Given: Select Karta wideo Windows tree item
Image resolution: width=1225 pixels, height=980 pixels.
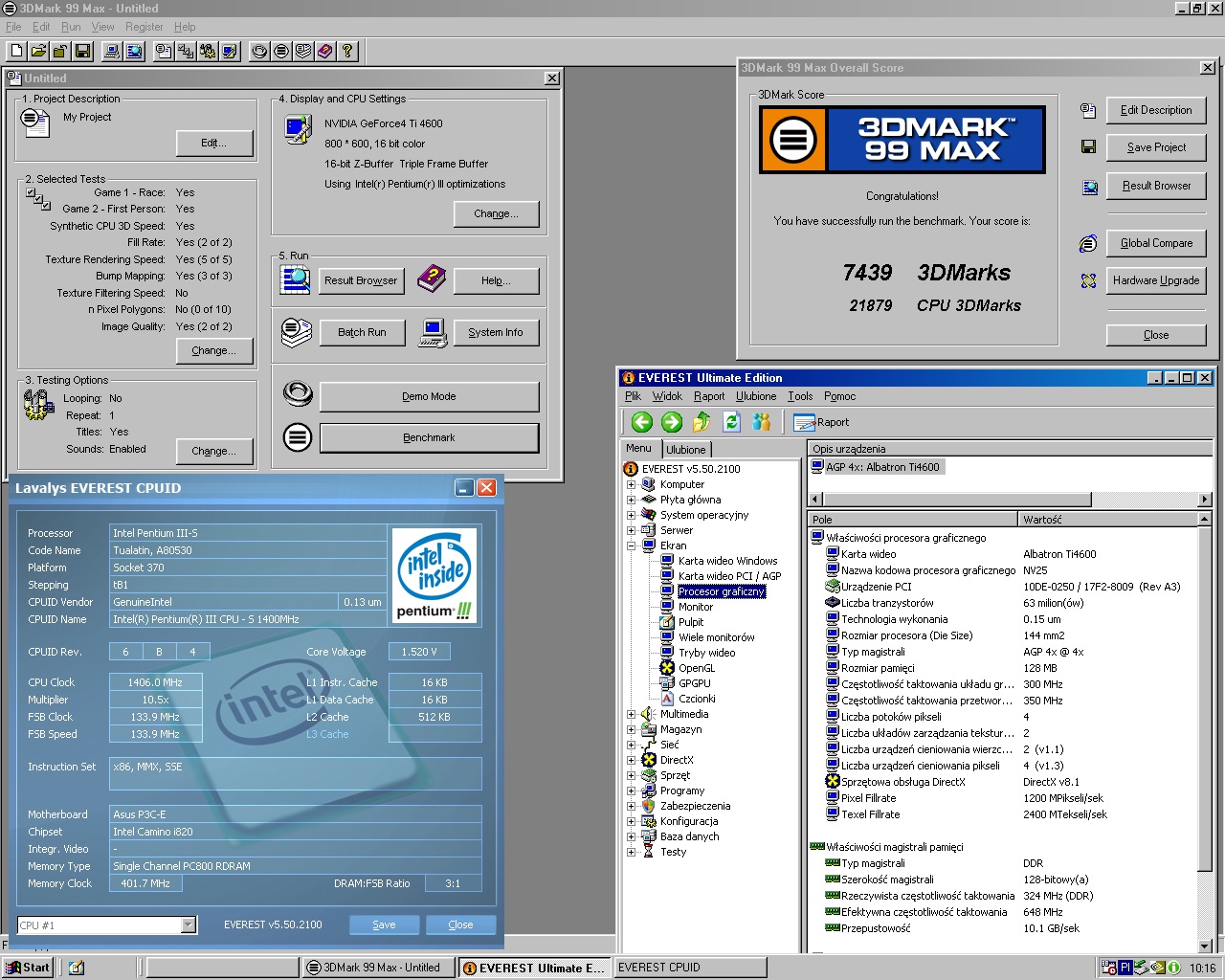Looking at the screenshot, I should [x=727, y=561].
